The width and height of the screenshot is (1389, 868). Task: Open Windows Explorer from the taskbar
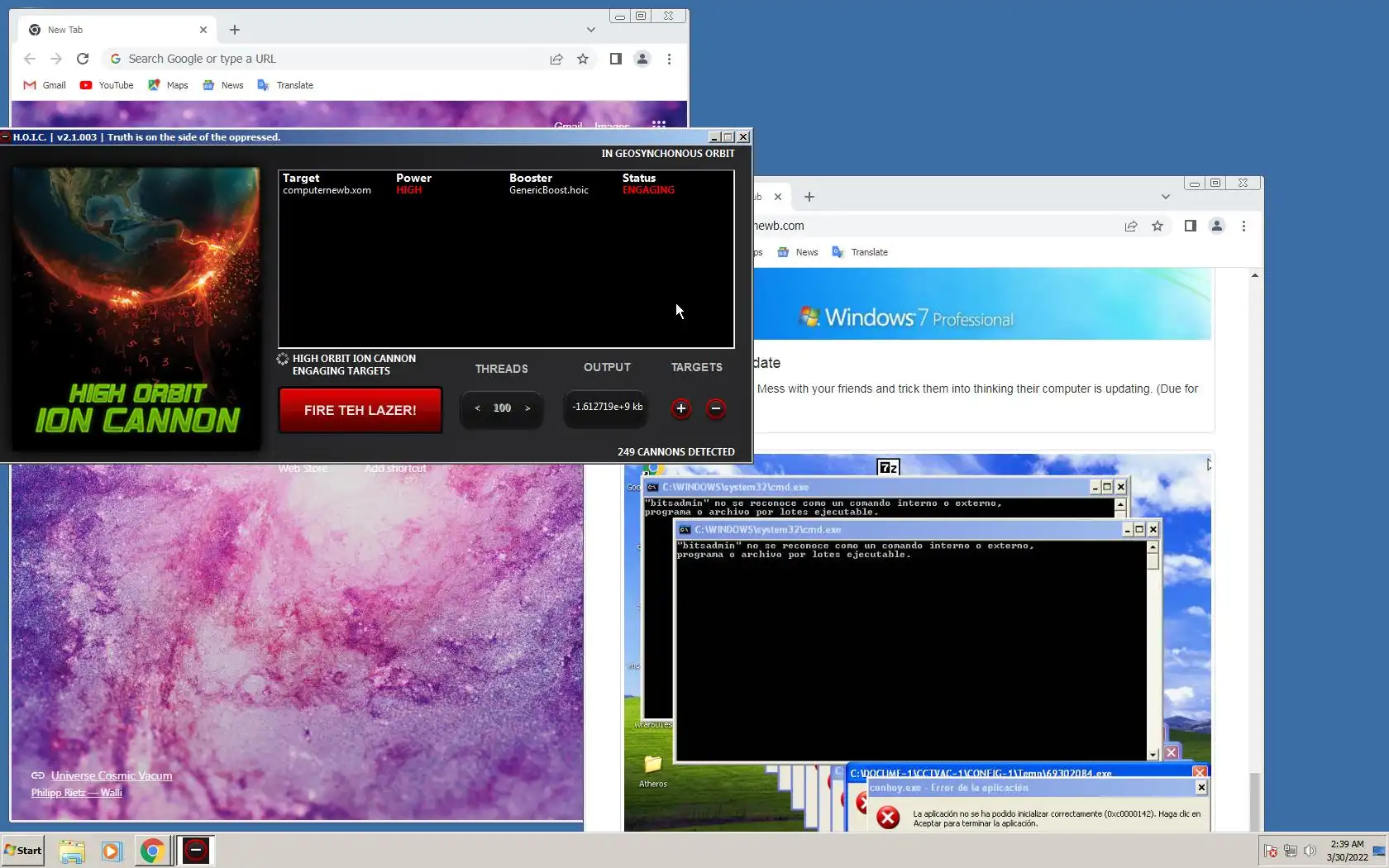[x=72, y=851]
